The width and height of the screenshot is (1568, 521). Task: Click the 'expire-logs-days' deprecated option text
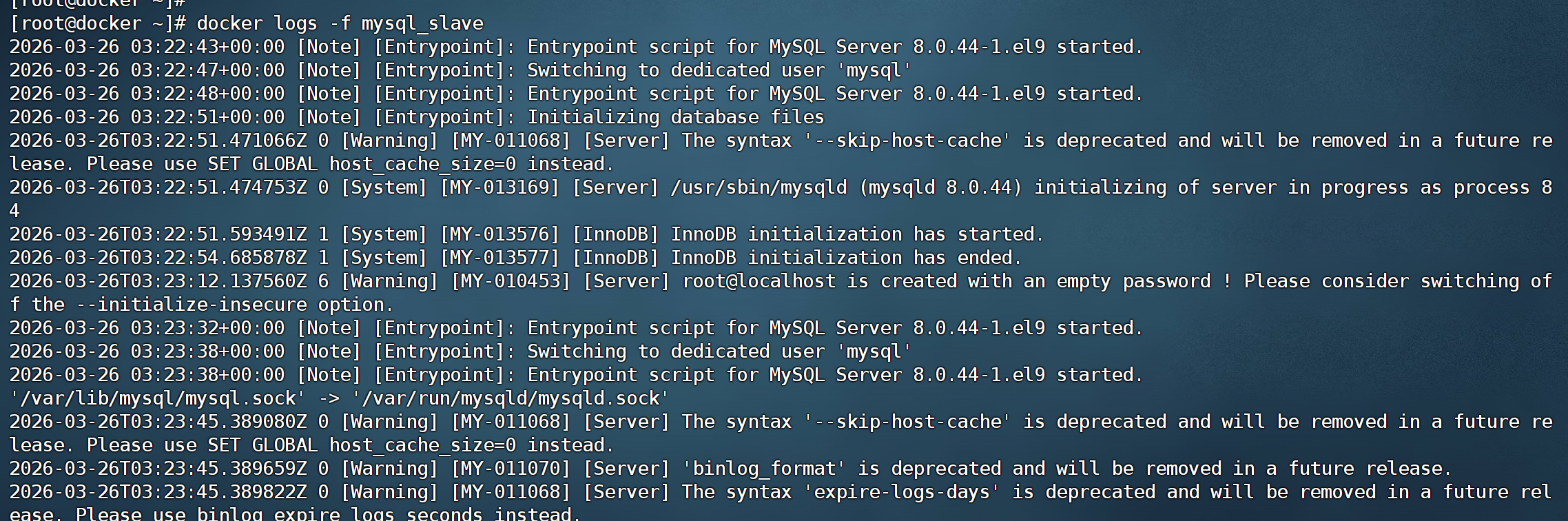pyautogui.click(x=901, y=493)
